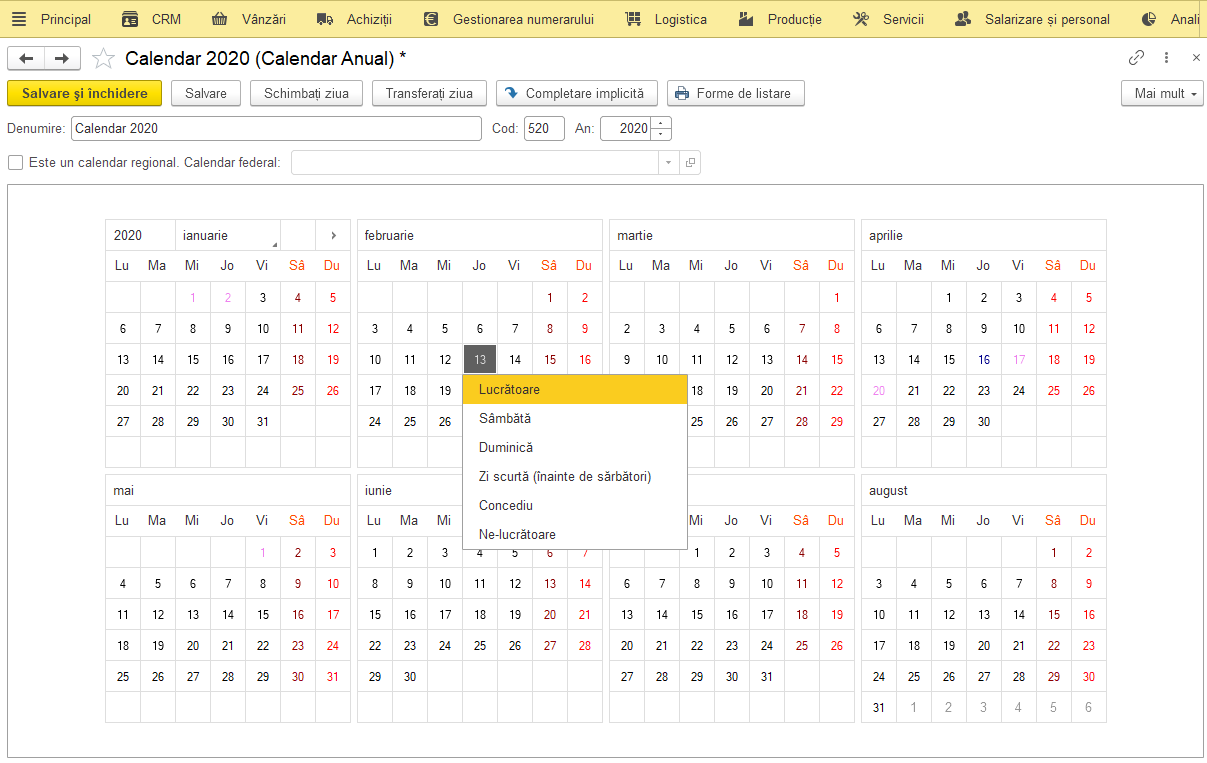The image size is (1207, 763).
Task: Open the federal calendar dropdown arrow
Action: pos(669,162)
